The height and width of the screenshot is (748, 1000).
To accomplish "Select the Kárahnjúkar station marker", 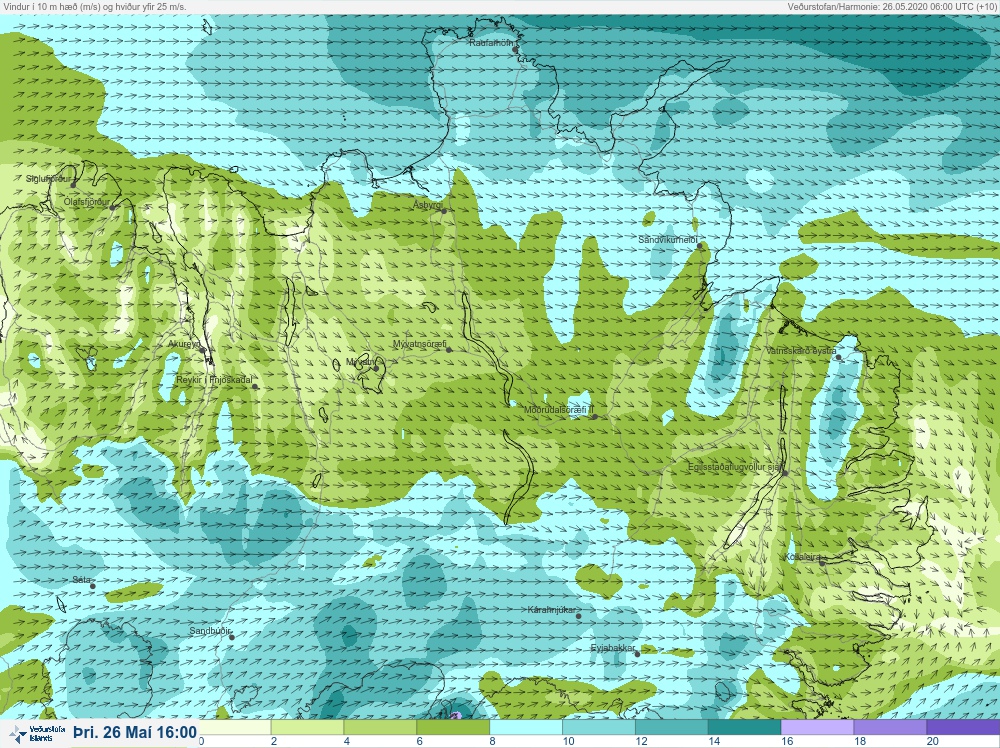I will 578,616.
